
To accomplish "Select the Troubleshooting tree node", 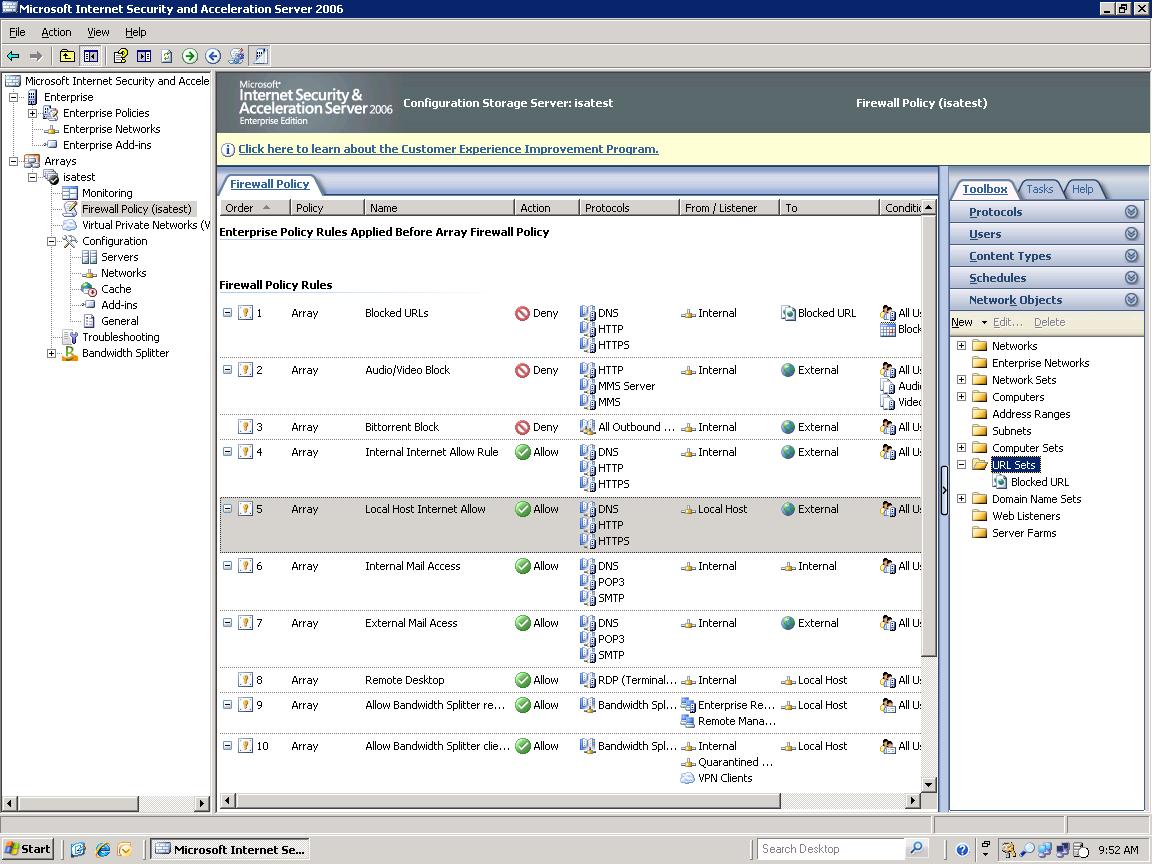I will pyautogui.click(x=120, y=337).
